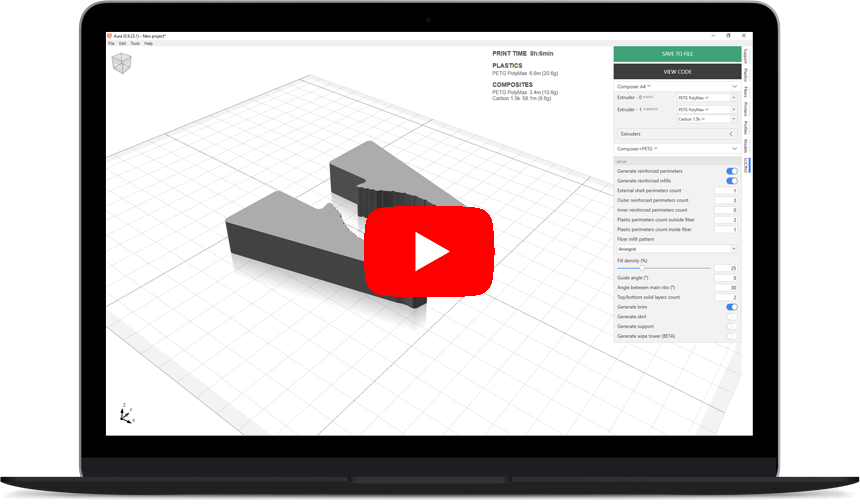This screenshot has width=860, height=504.
Task: Click the YouTube play button overlay
Action: [x=429, y=252]
